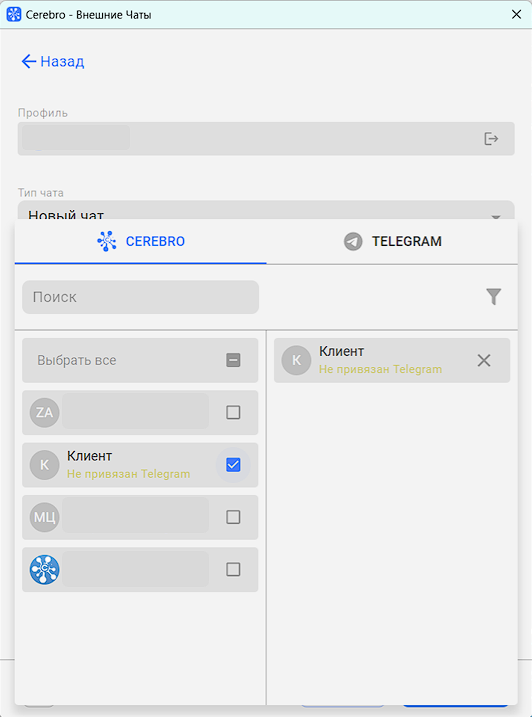Remove Клиент from selected list with X
This screenshot has height=717, width=532.
pos(484,360)
